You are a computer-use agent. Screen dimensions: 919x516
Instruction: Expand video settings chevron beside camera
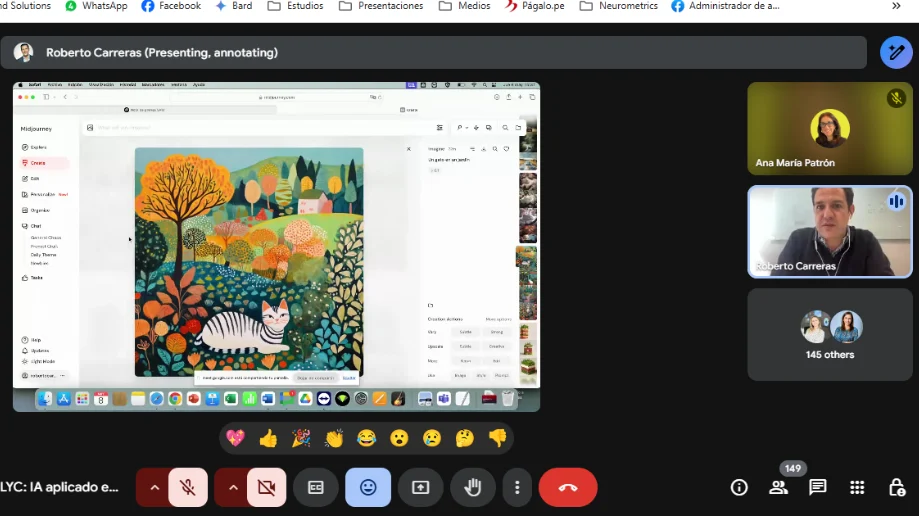pos(233,487)
